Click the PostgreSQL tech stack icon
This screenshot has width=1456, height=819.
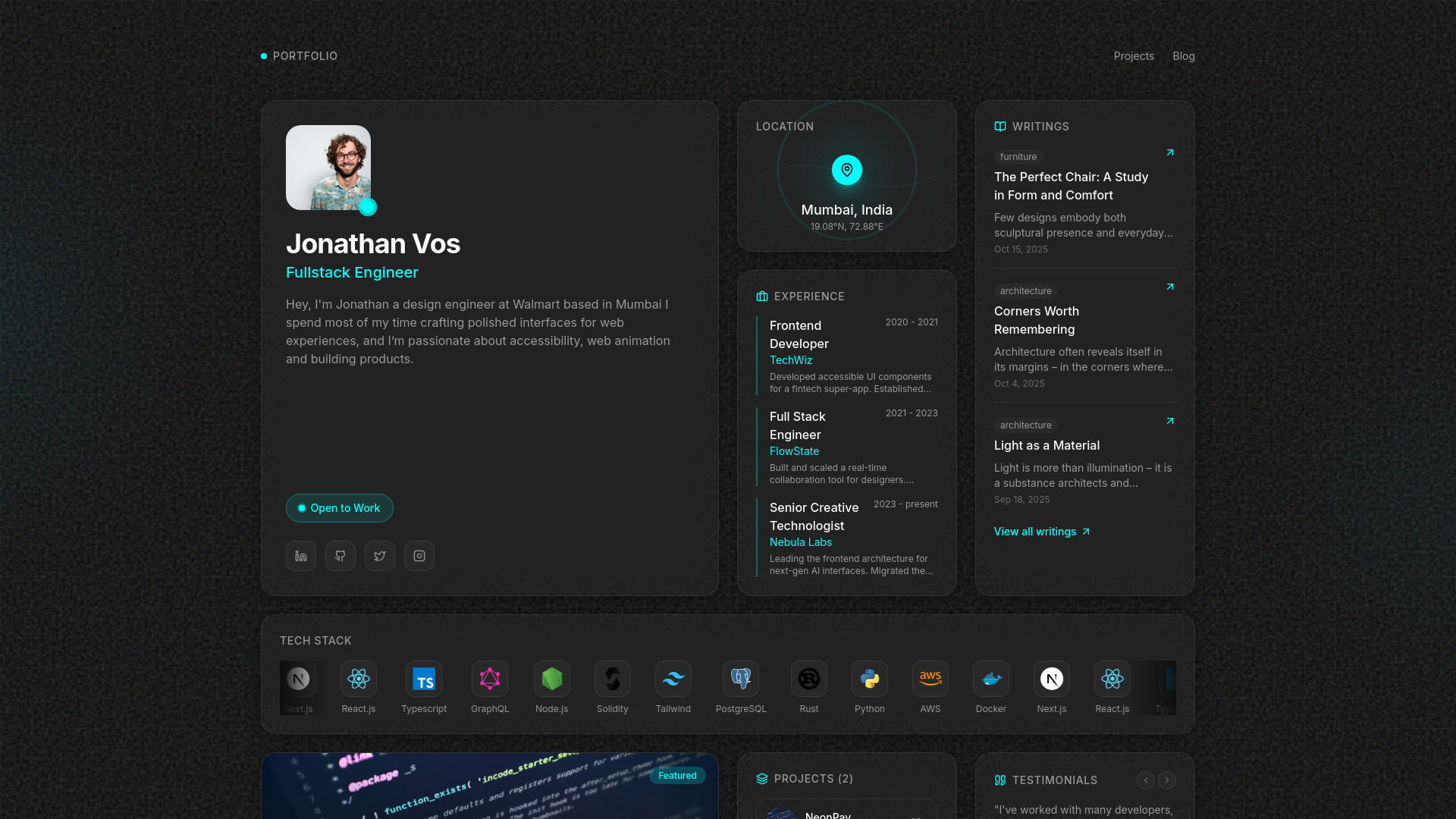[741, 679]
